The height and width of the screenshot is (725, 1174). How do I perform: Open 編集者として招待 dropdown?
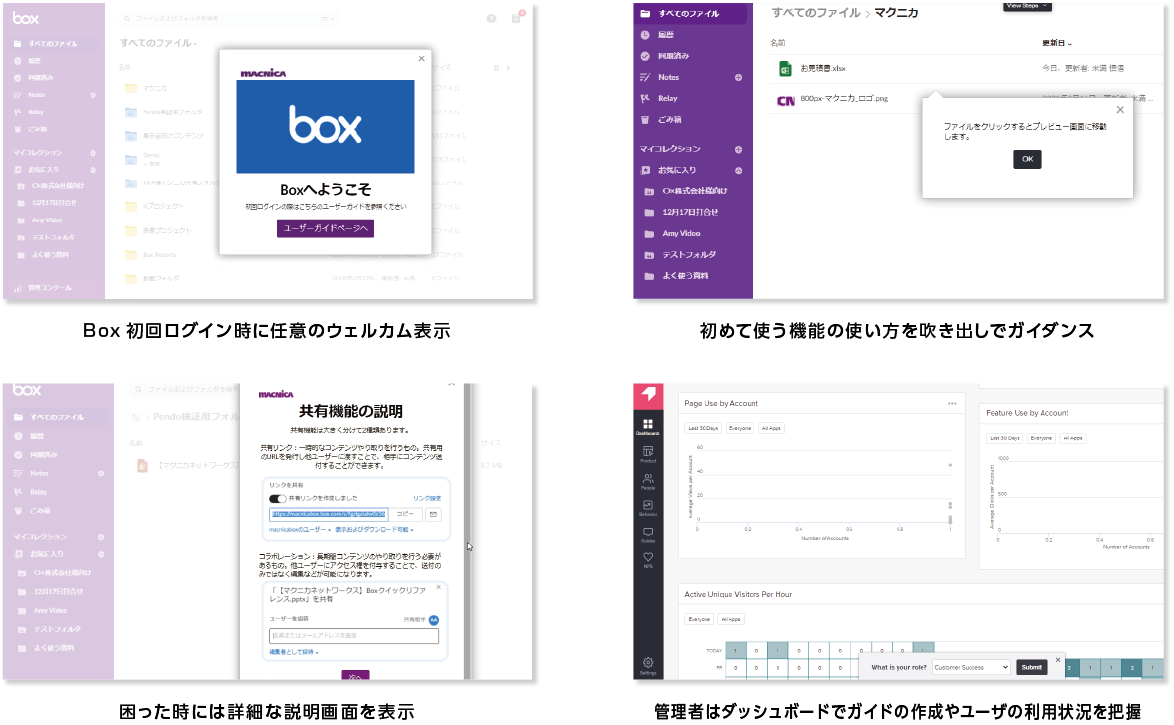(294, 652)
